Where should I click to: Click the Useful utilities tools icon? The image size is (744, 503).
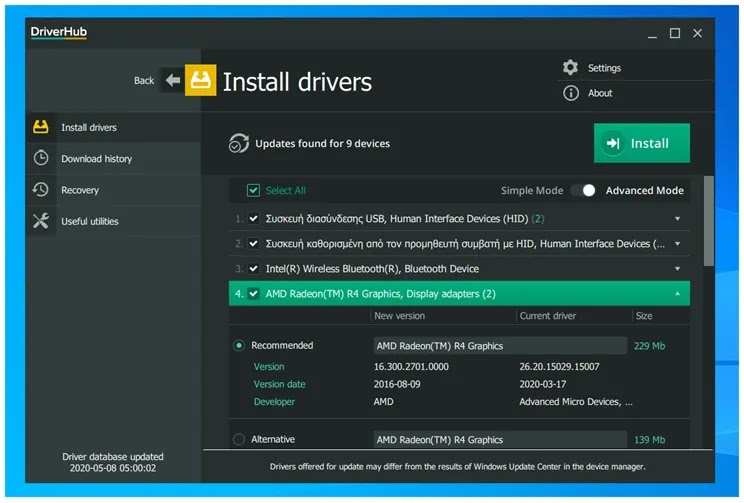(41, 221)
